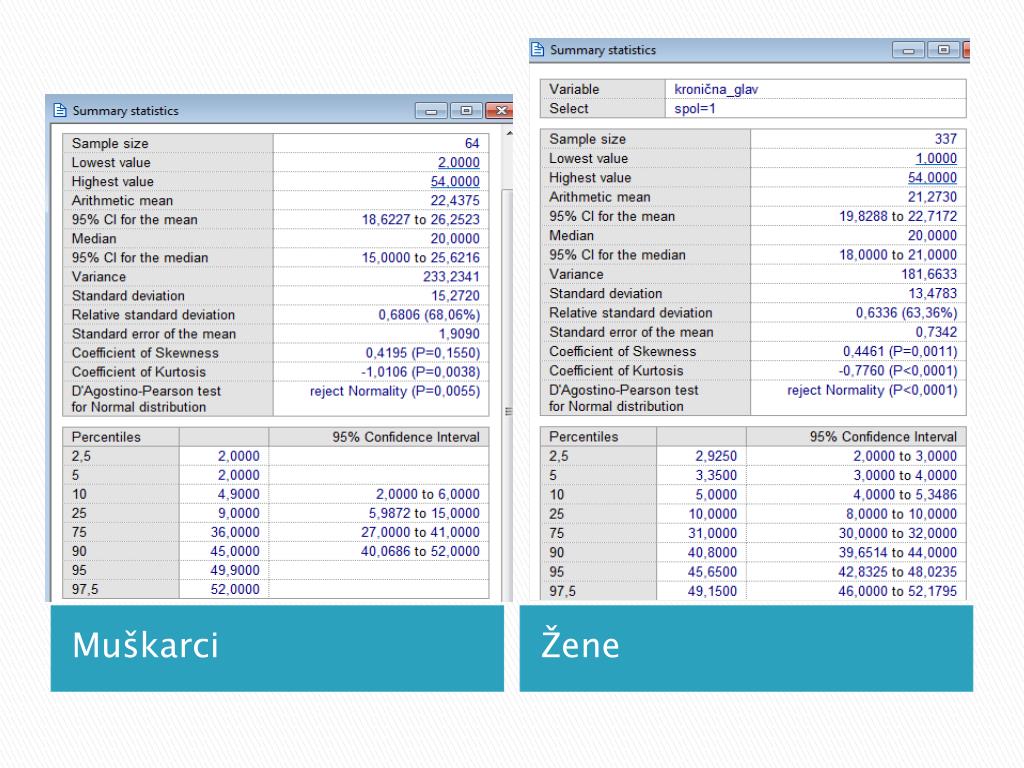This screenshot has height=768, width=1024.
Task: Maximize the right Summary statistics window
Action: (x=944, y=50)
